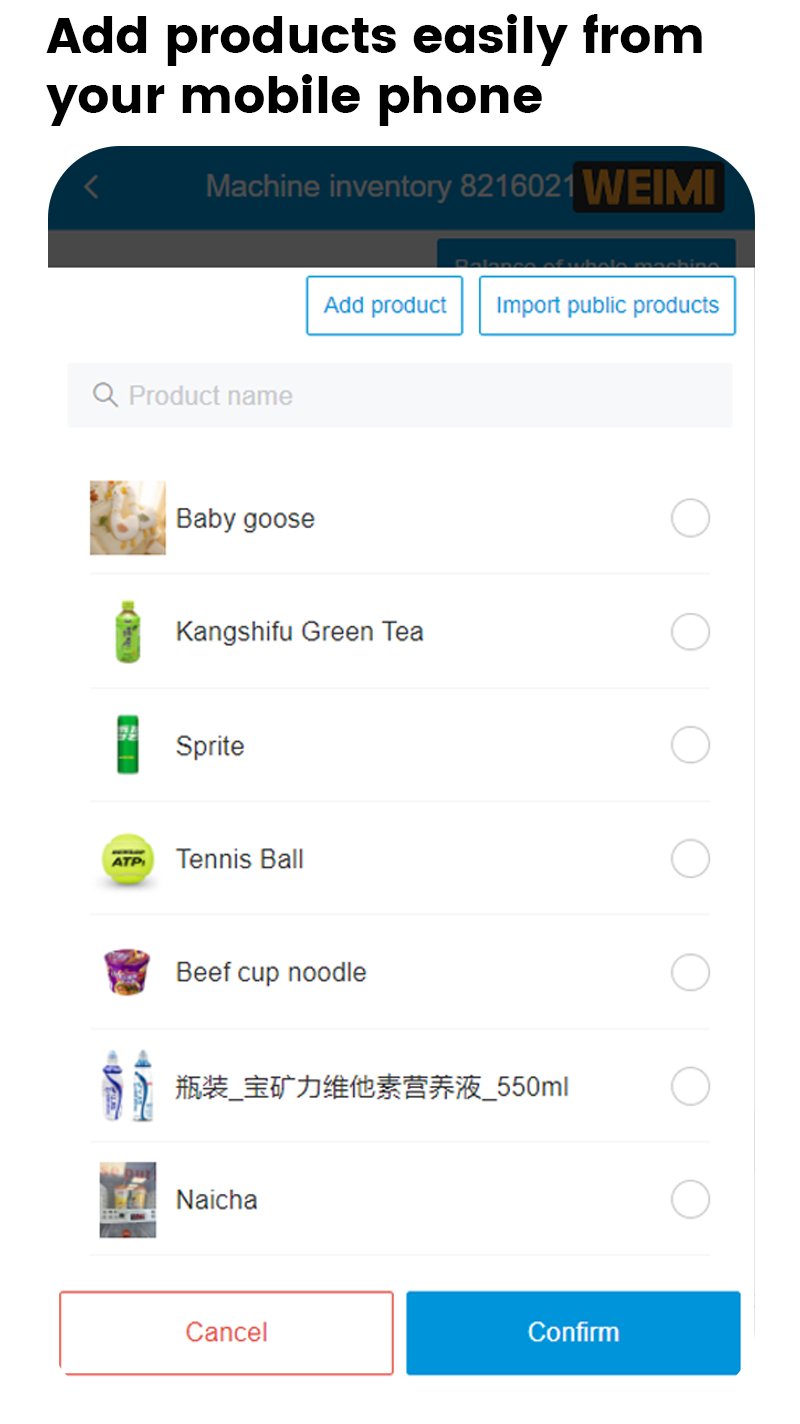This screenshot has height=1424, width=800.
Task: Select the Baby goose radio button
Action: [x=690, y=518]
